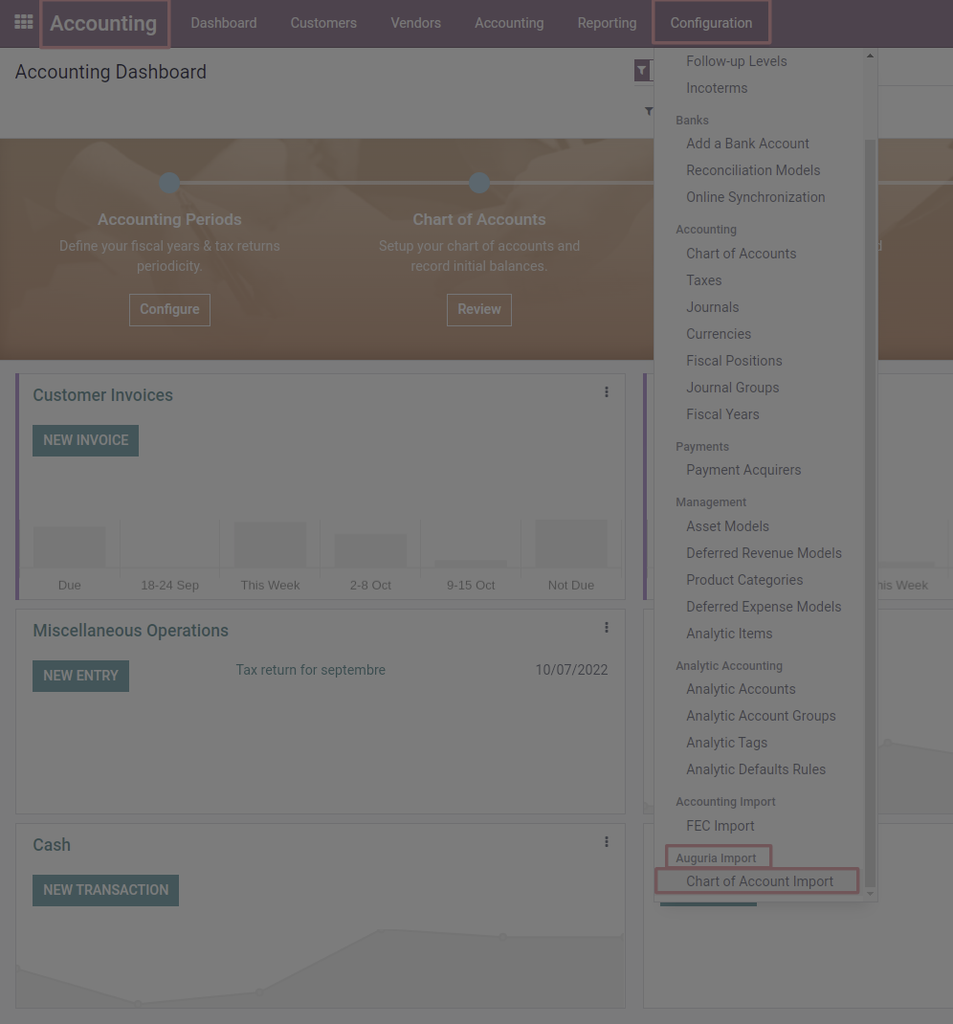
Task: Open Taxes configuration
Action: (x=703, y=281)
